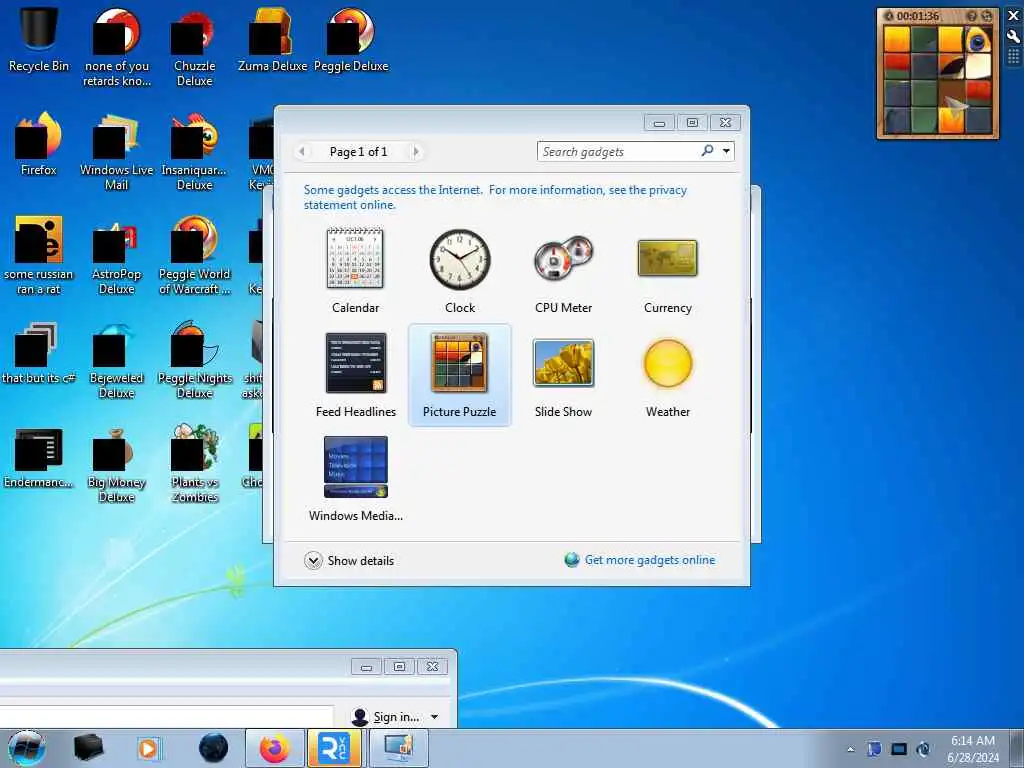Open the dark globe taskbar icon
Viewport: 1024px width, 768px height.
coord(213,748)
